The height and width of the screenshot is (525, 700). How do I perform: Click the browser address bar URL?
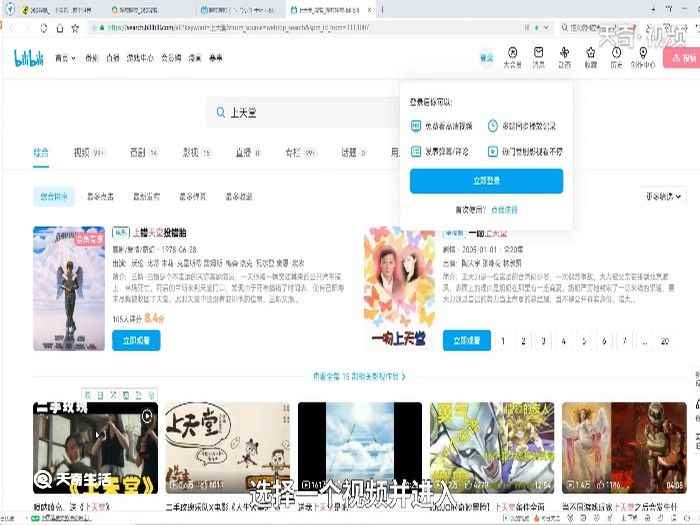point(239,28)
